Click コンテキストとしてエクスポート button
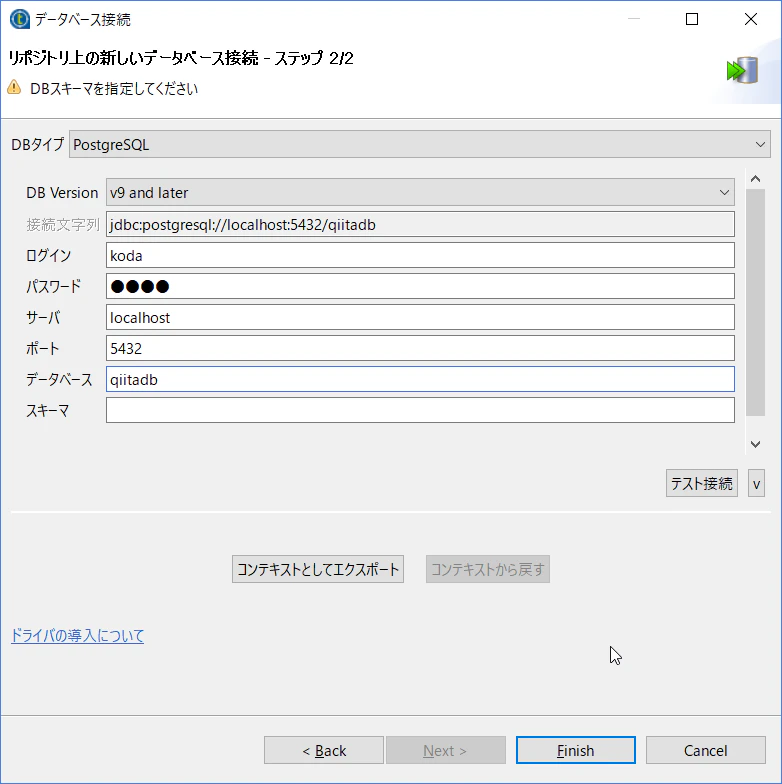This screenshot has width=782, height=784. tap(318, 569)
